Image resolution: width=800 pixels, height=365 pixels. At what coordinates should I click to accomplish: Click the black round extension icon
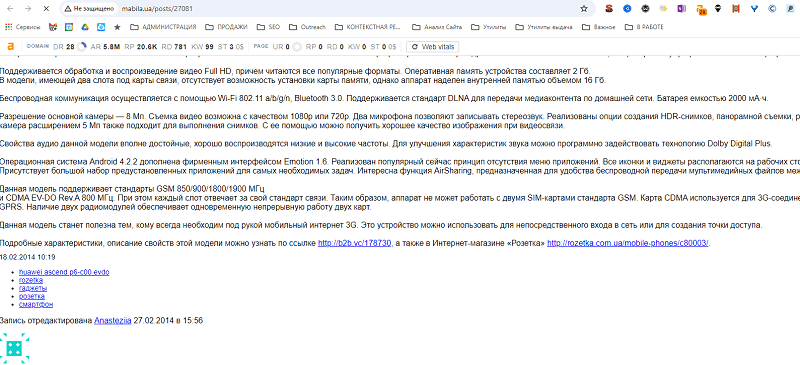click(x=645, y=9)
